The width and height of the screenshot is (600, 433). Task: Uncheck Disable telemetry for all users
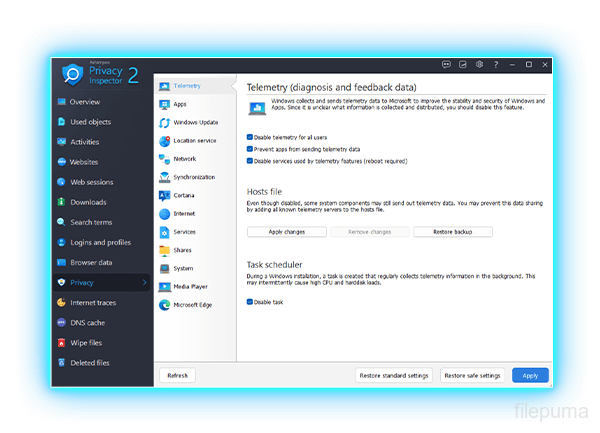coord(249,137)
